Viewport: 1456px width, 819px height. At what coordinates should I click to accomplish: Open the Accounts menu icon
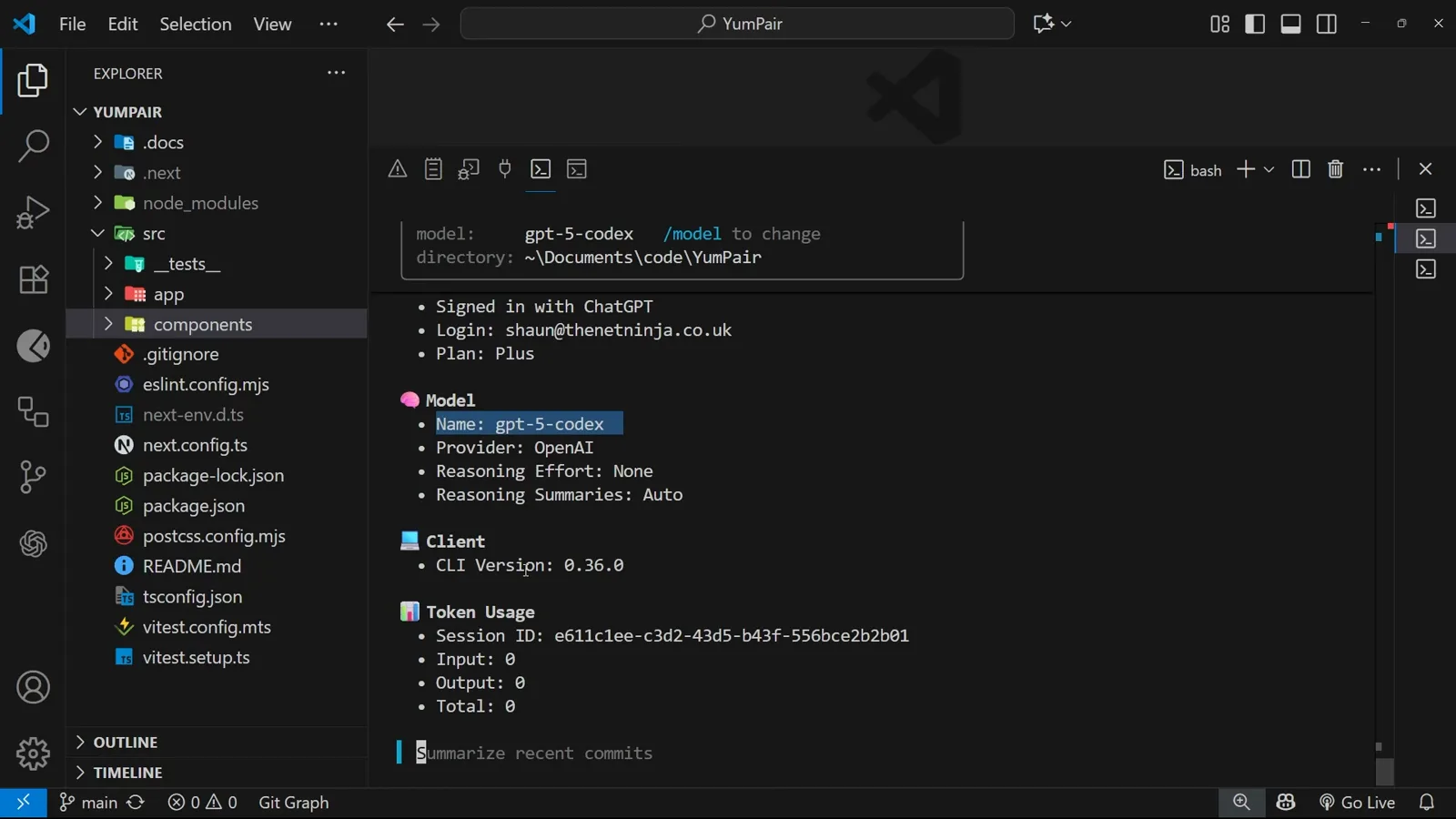coord(34,687)
